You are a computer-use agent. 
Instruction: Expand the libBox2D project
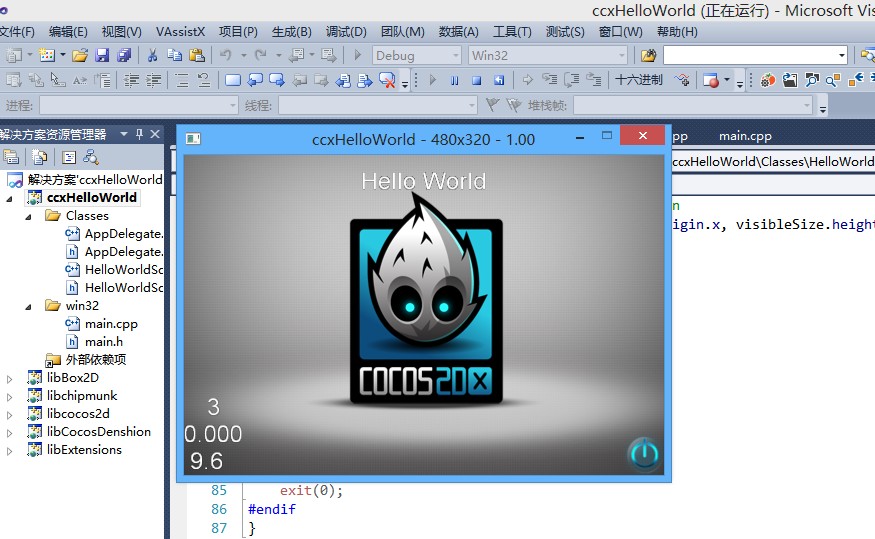click(9, 379)
